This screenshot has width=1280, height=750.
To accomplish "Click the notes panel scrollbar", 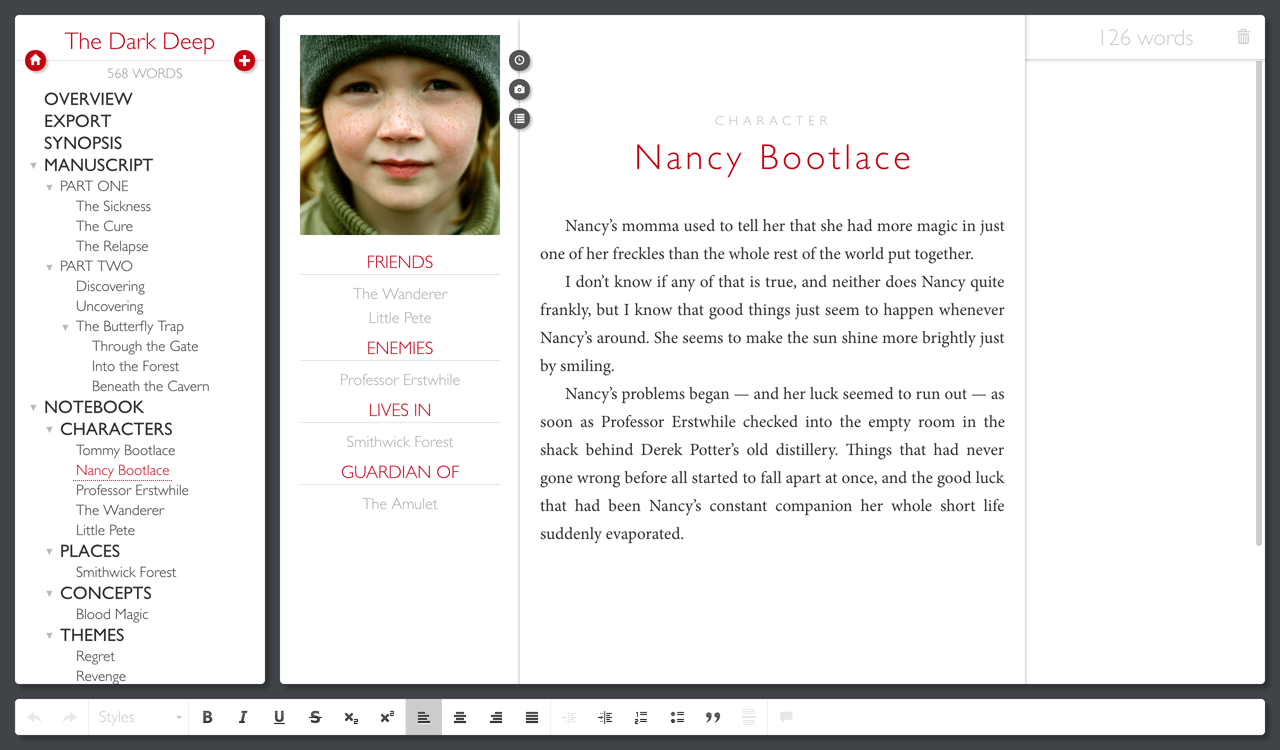I will pyautogui.click(x=1259, y=300).
